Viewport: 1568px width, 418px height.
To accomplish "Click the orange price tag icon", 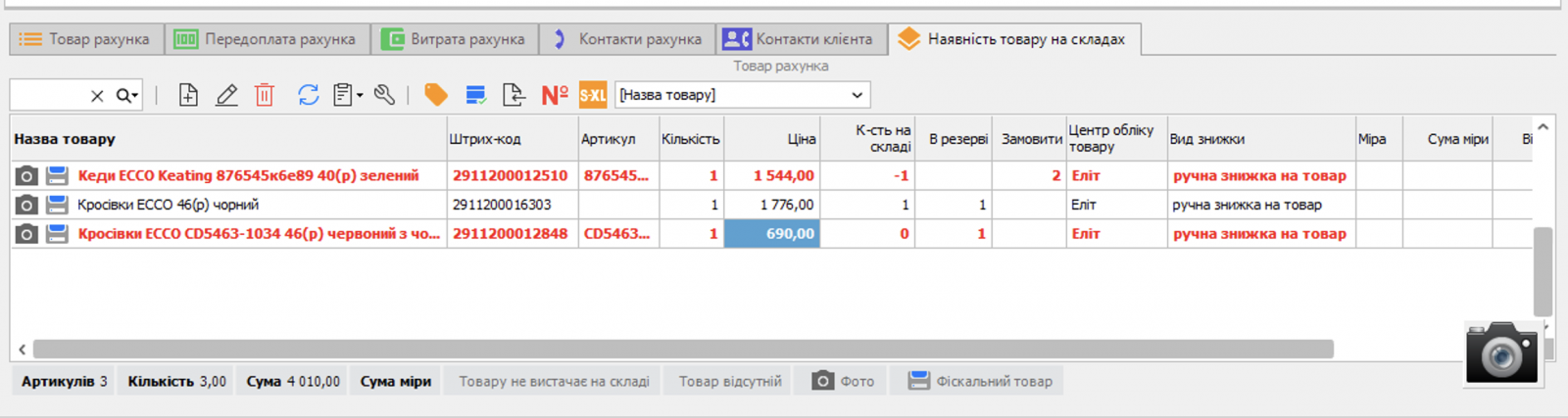I will [435, 95].
